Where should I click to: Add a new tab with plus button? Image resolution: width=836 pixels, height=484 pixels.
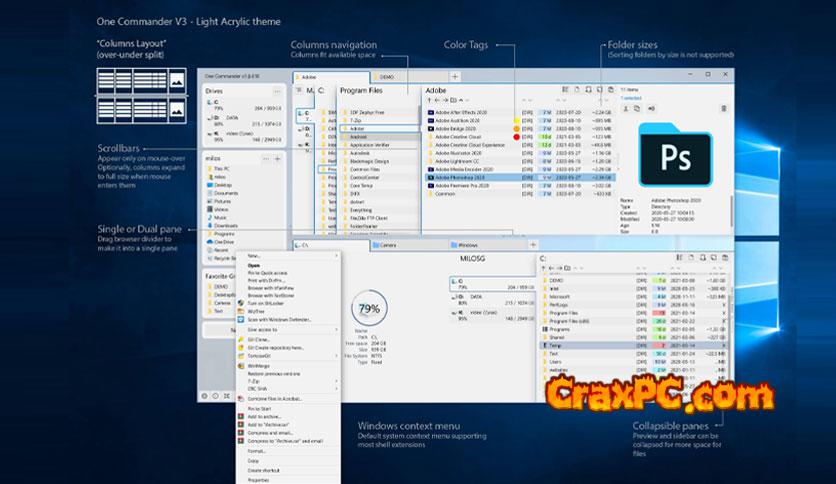click(455, 76)
